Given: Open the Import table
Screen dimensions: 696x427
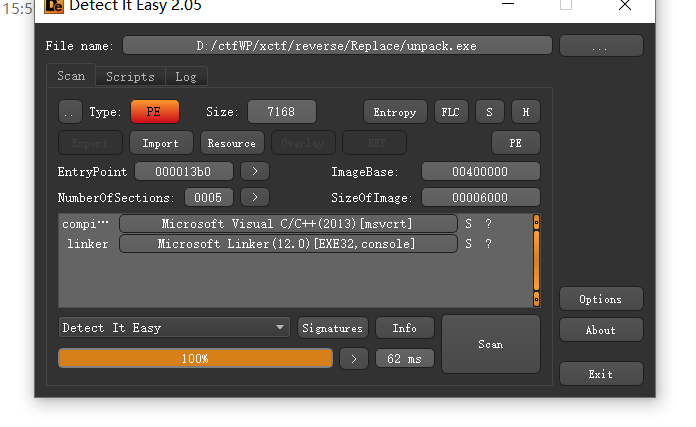Looking at the screenshot, I should (x=161, y=143).
